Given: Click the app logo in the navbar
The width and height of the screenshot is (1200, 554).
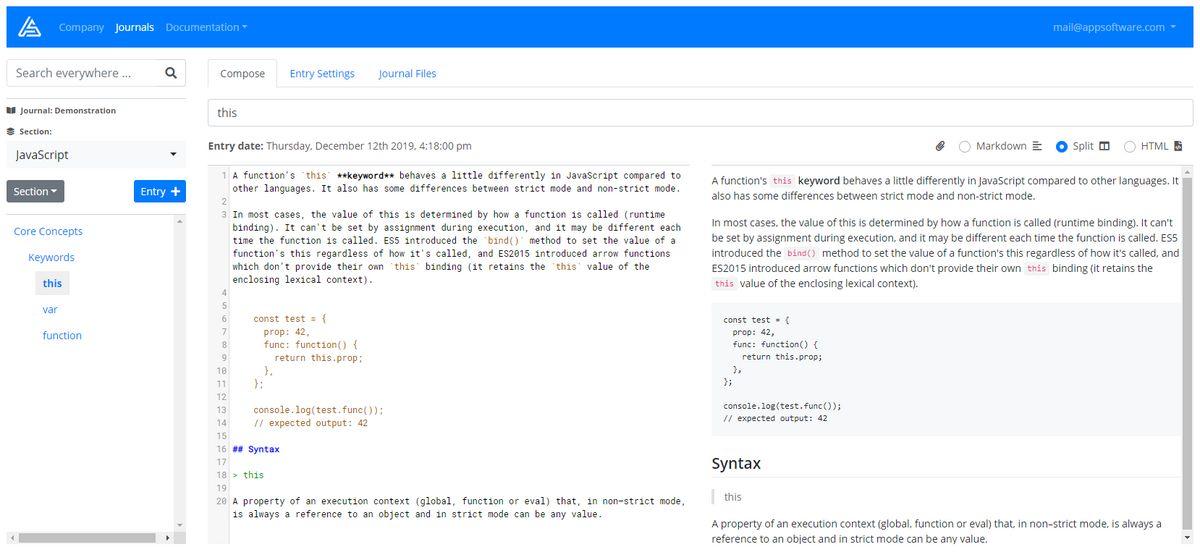Looking at the screenshot, I should coord(30,27).
